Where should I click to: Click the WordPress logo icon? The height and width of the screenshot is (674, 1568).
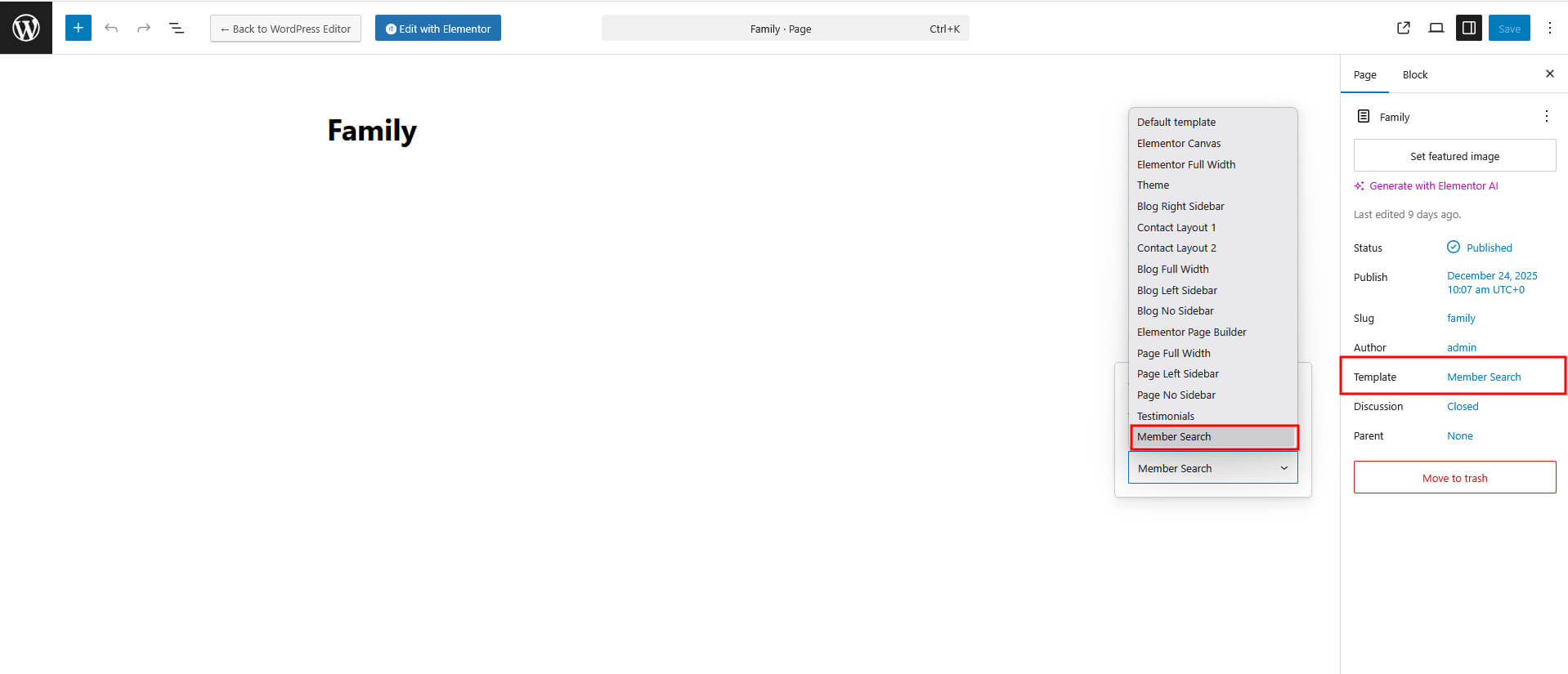point(26,28)
